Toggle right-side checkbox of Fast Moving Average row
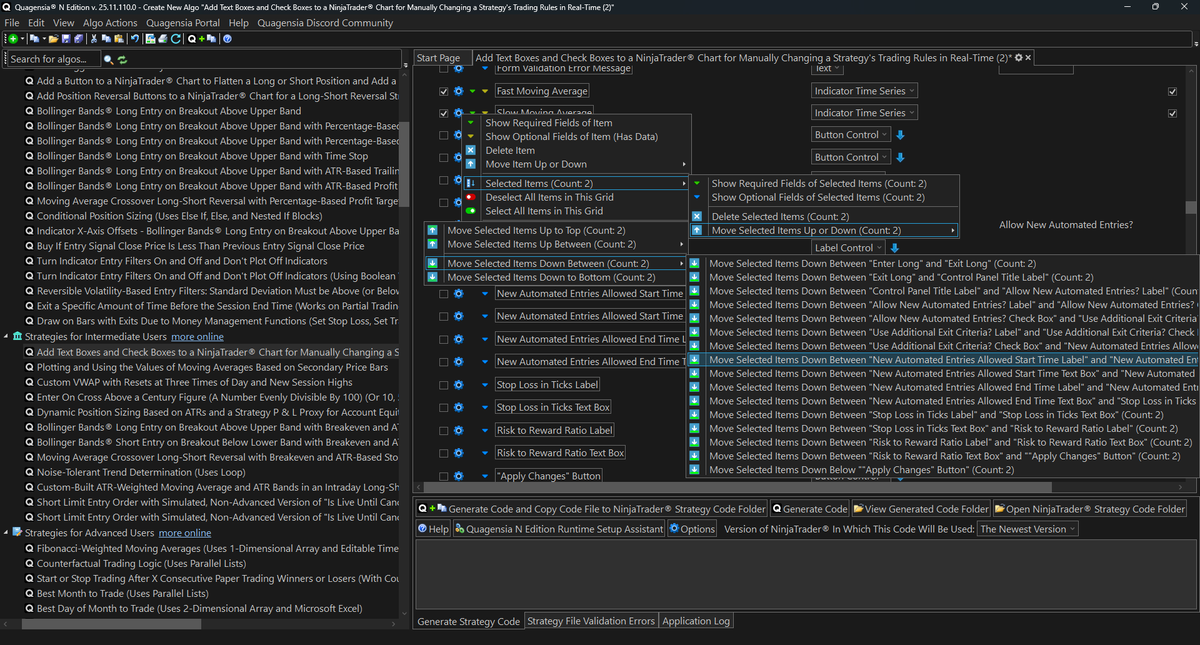 click(1172, 91)
